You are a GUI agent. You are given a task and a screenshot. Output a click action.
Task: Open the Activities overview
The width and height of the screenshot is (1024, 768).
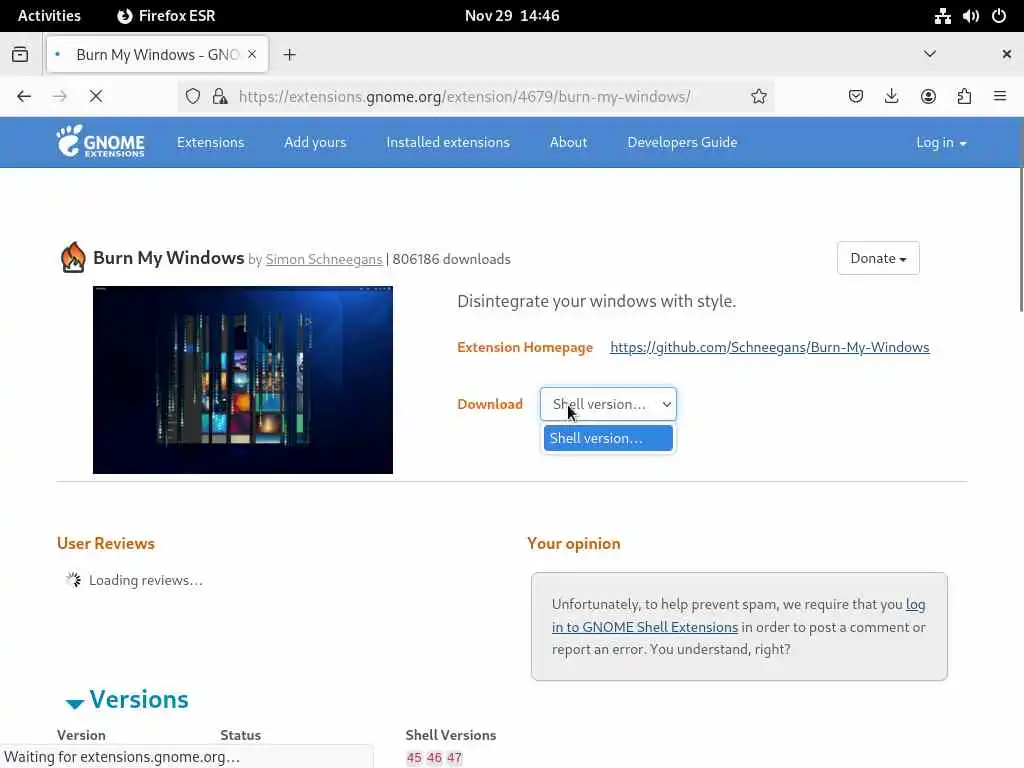point(49,16)
